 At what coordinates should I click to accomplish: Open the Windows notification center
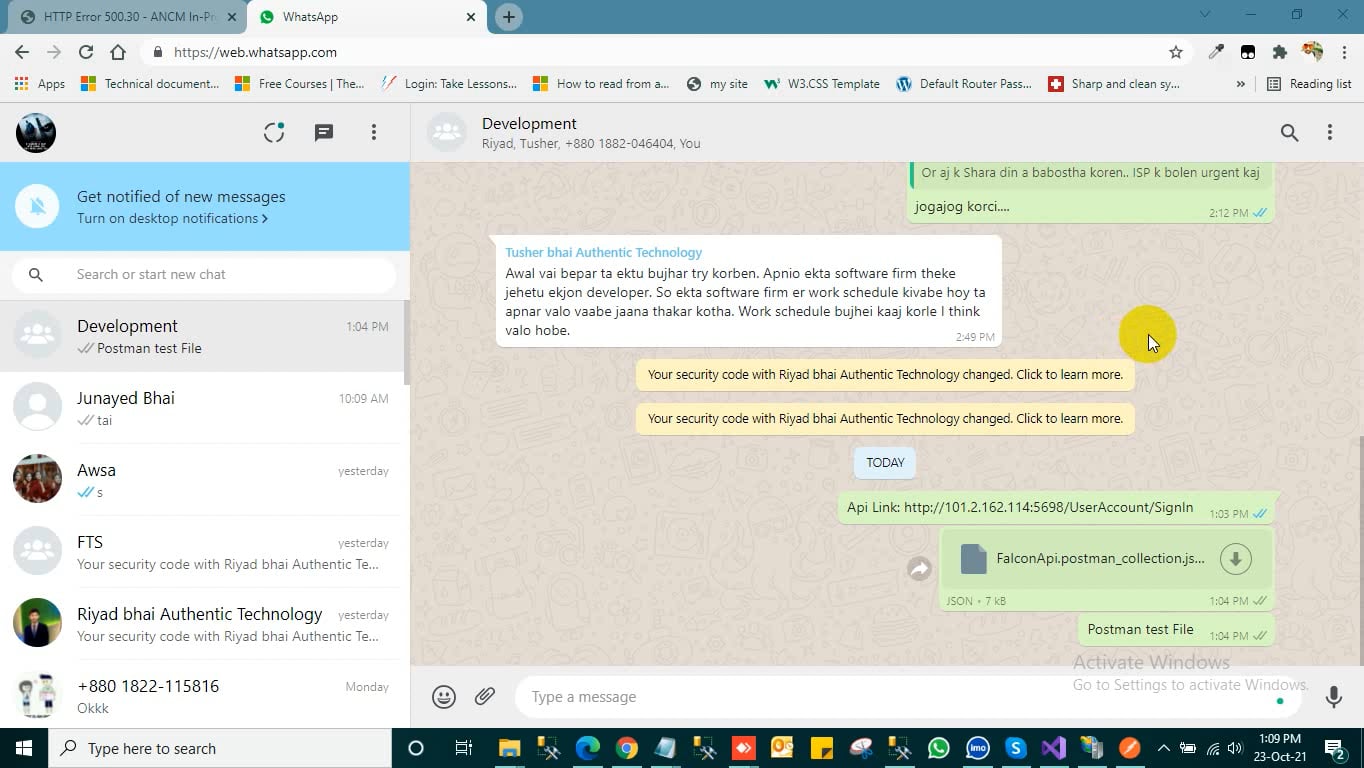click(1334, 748)
